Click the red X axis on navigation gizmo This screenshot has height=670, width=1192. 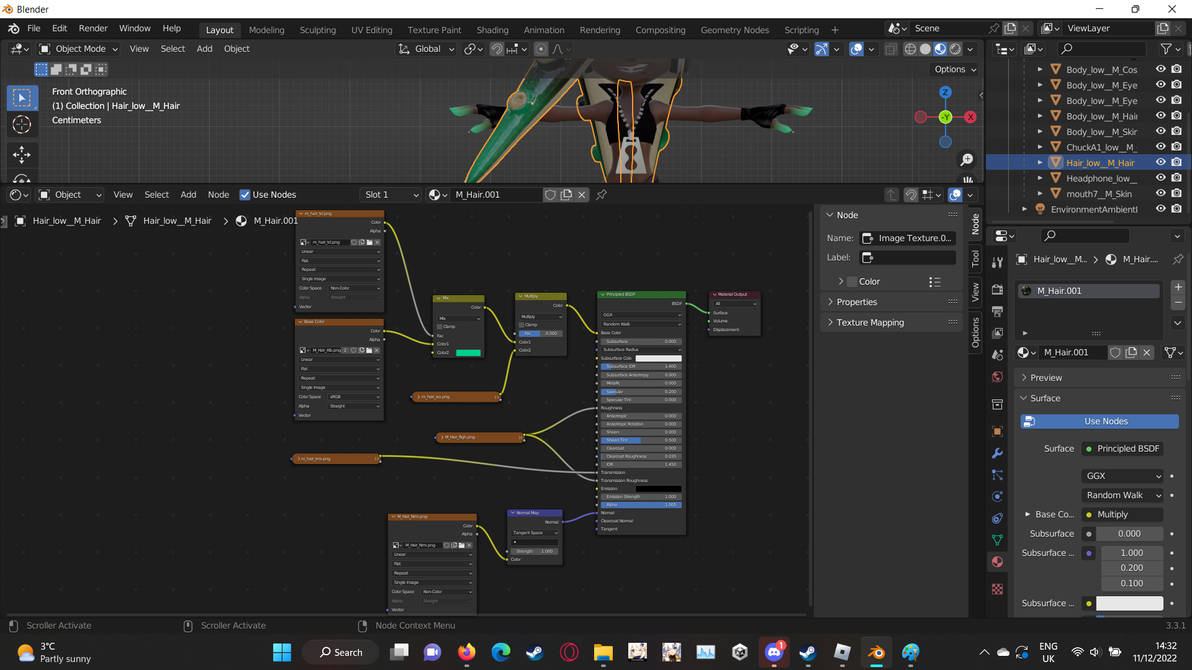tap(970, 117)
